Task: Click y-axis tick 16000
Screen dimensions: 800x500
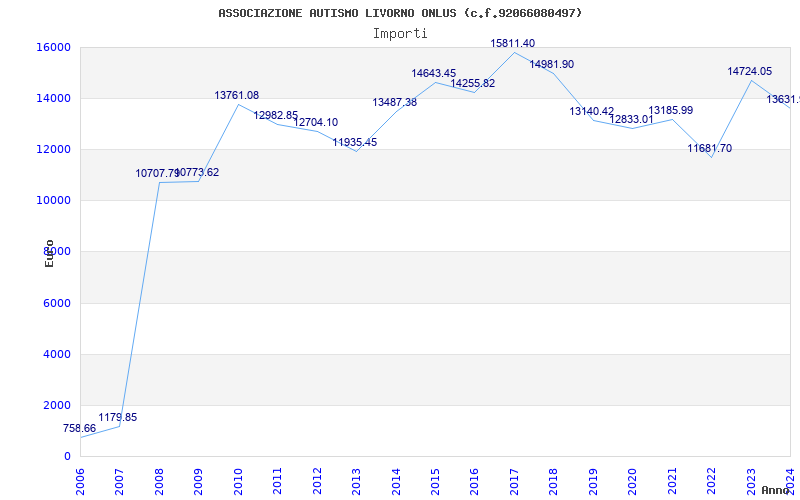Action: [53, 47]
